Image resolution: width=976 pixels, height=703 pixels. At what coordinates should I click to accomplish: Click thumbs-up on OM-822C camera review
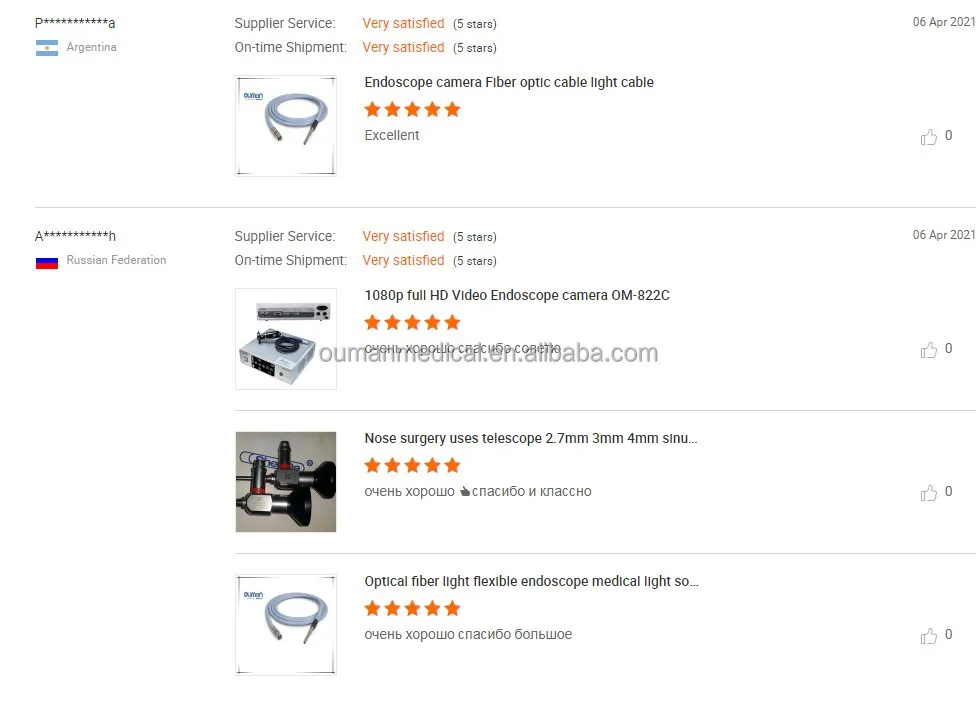point(928,349)
